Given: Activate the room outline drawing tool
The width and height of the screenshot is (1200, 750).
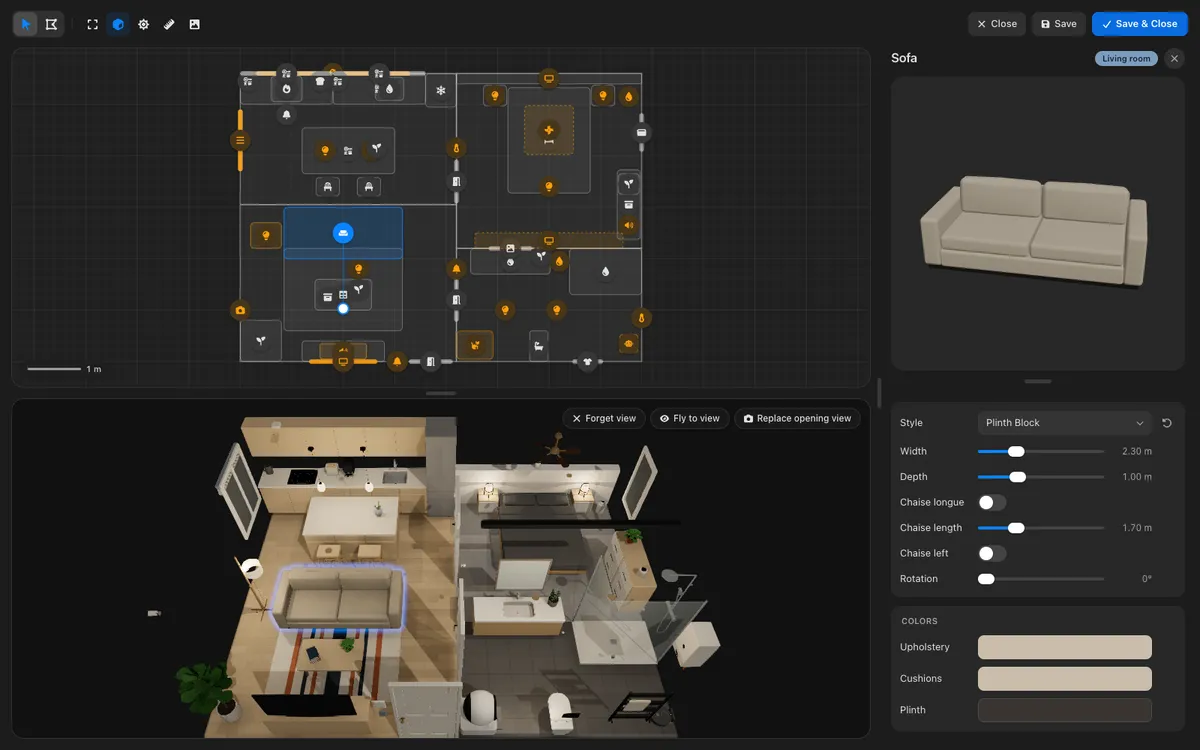Looking at the screenshot, I should (x=51, y=24).
